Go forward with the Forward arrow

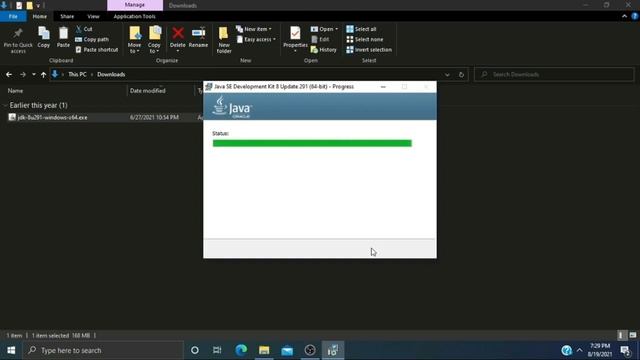tap(23, 74)
